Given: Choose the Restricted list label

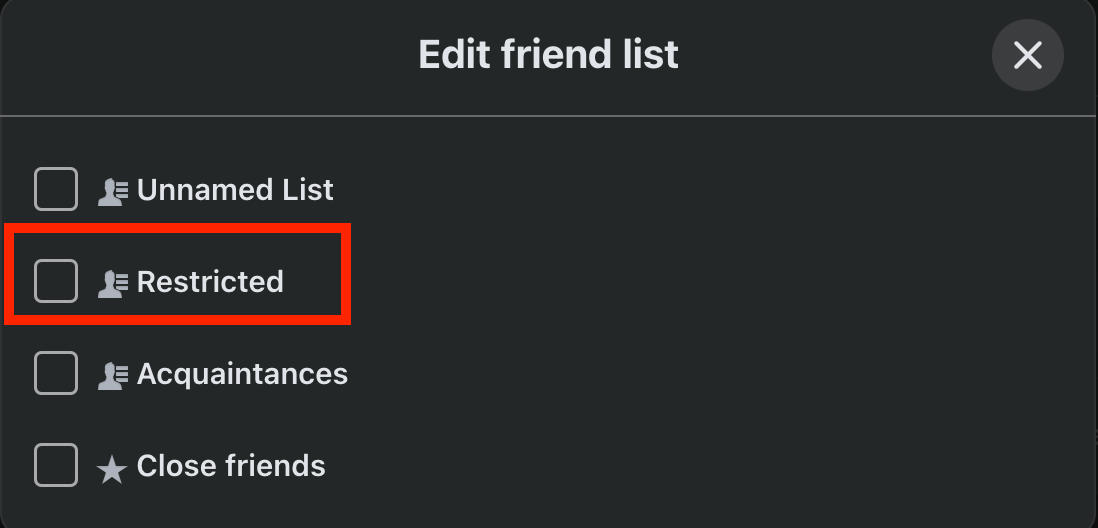Looking at the screenshot, I should [x=210, y=282].
